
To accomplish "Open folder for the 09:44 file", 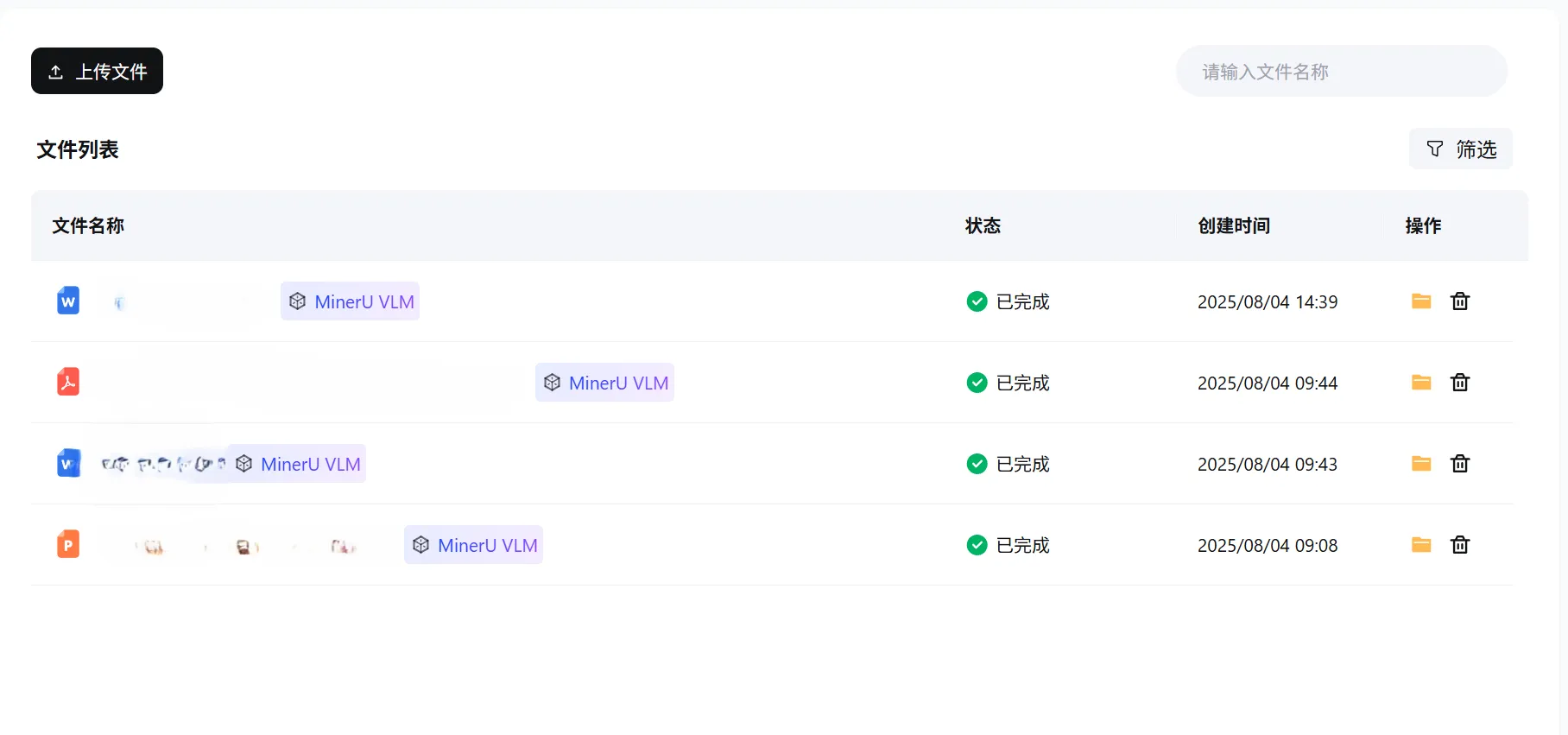I will pos(1420,383).
